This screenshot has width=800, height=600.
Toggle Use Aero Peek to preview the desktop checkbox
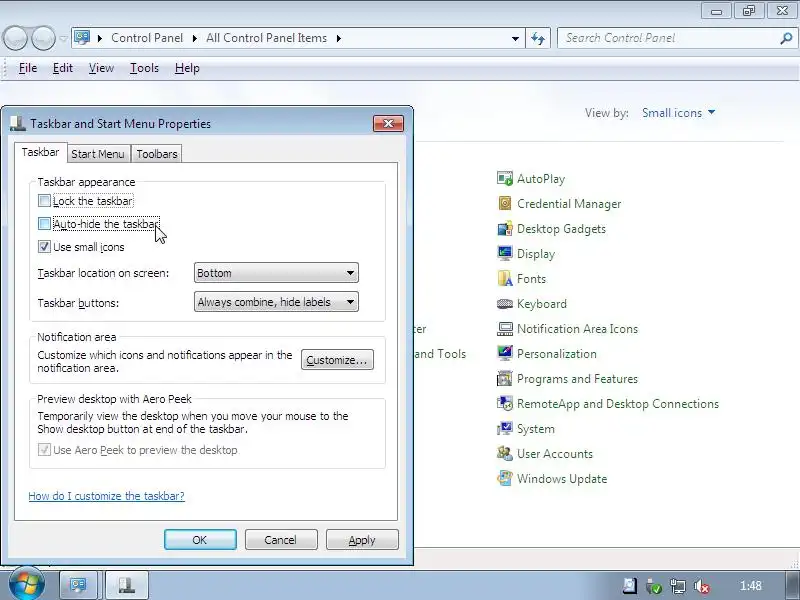point(44,449)
